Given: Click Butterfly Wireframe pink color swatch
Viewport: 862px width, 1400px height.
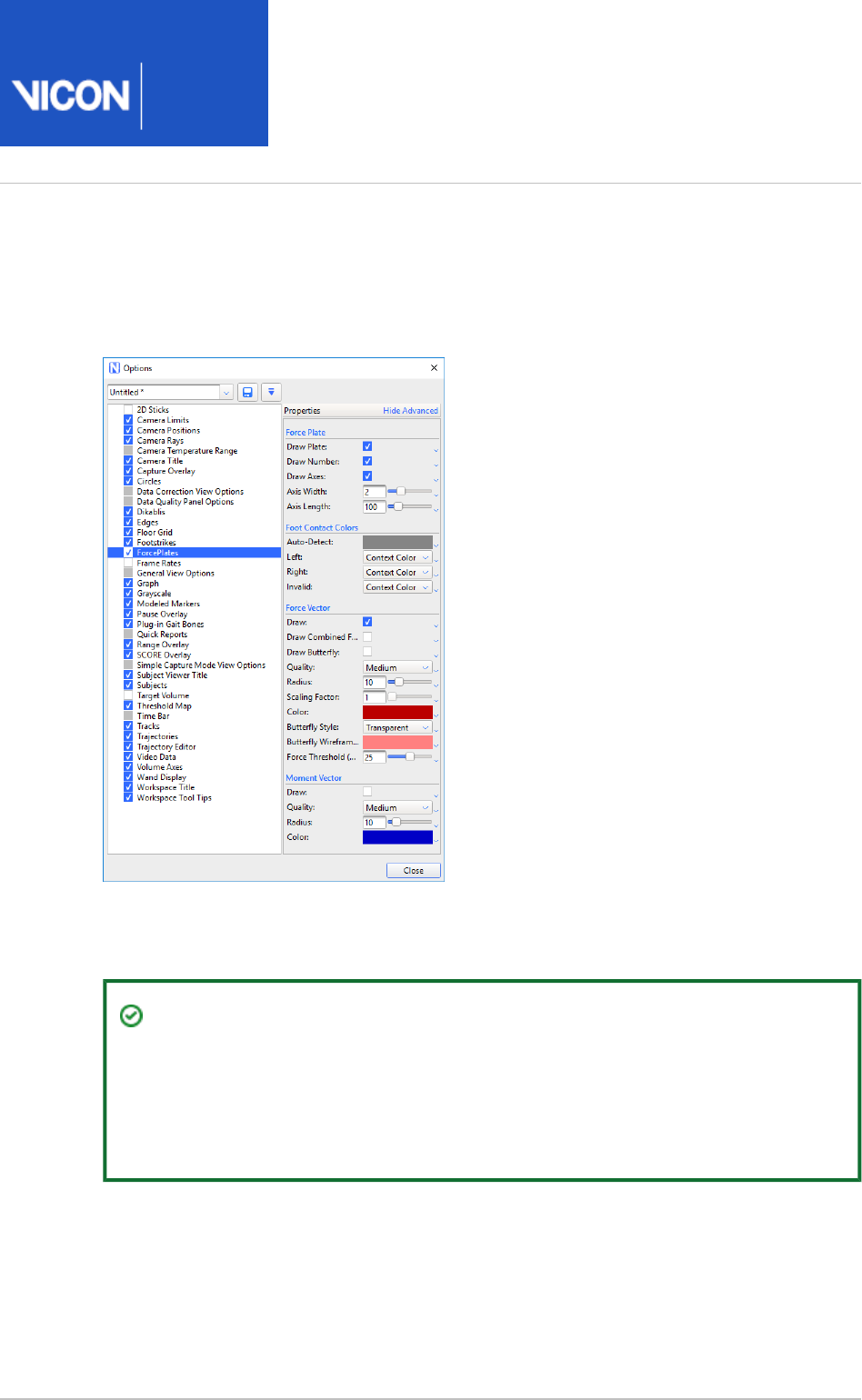Looking at the screenshot, I should 397,743.
